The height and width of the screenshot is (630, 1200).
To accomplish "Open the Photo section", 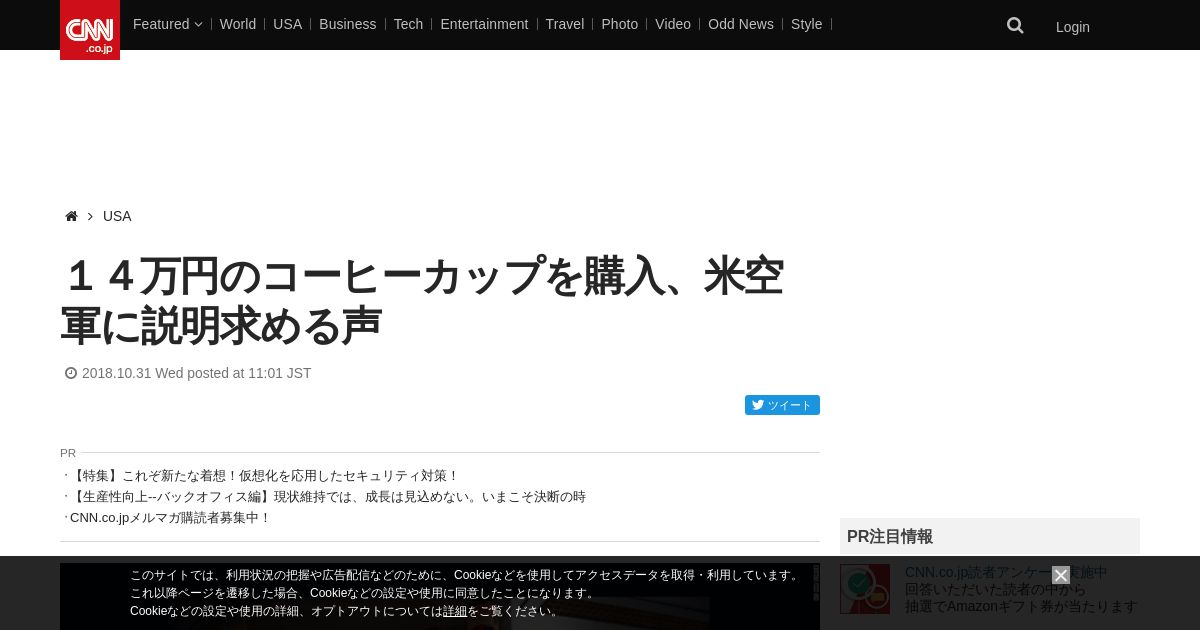I will coord(620,24).
